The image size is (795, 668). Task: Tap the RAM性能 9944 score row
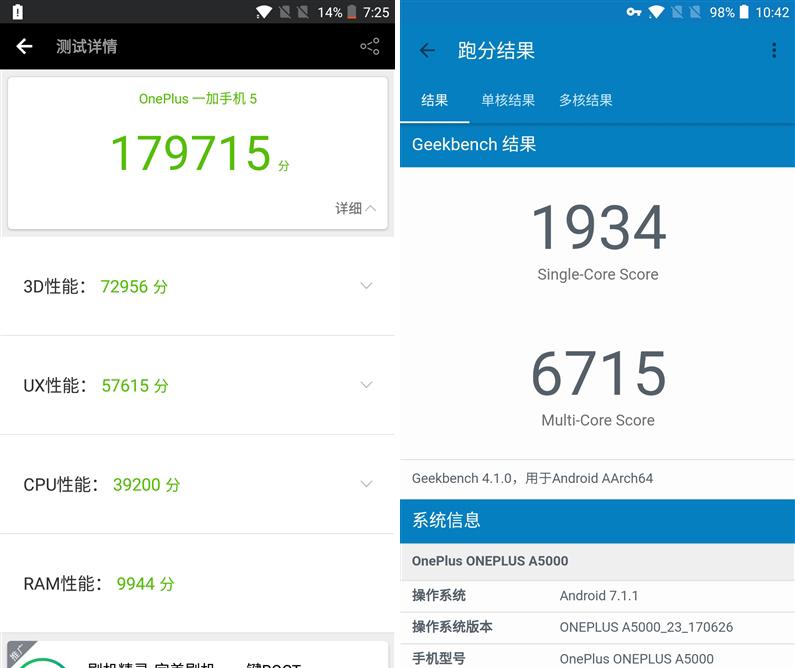tap(197, 583)
